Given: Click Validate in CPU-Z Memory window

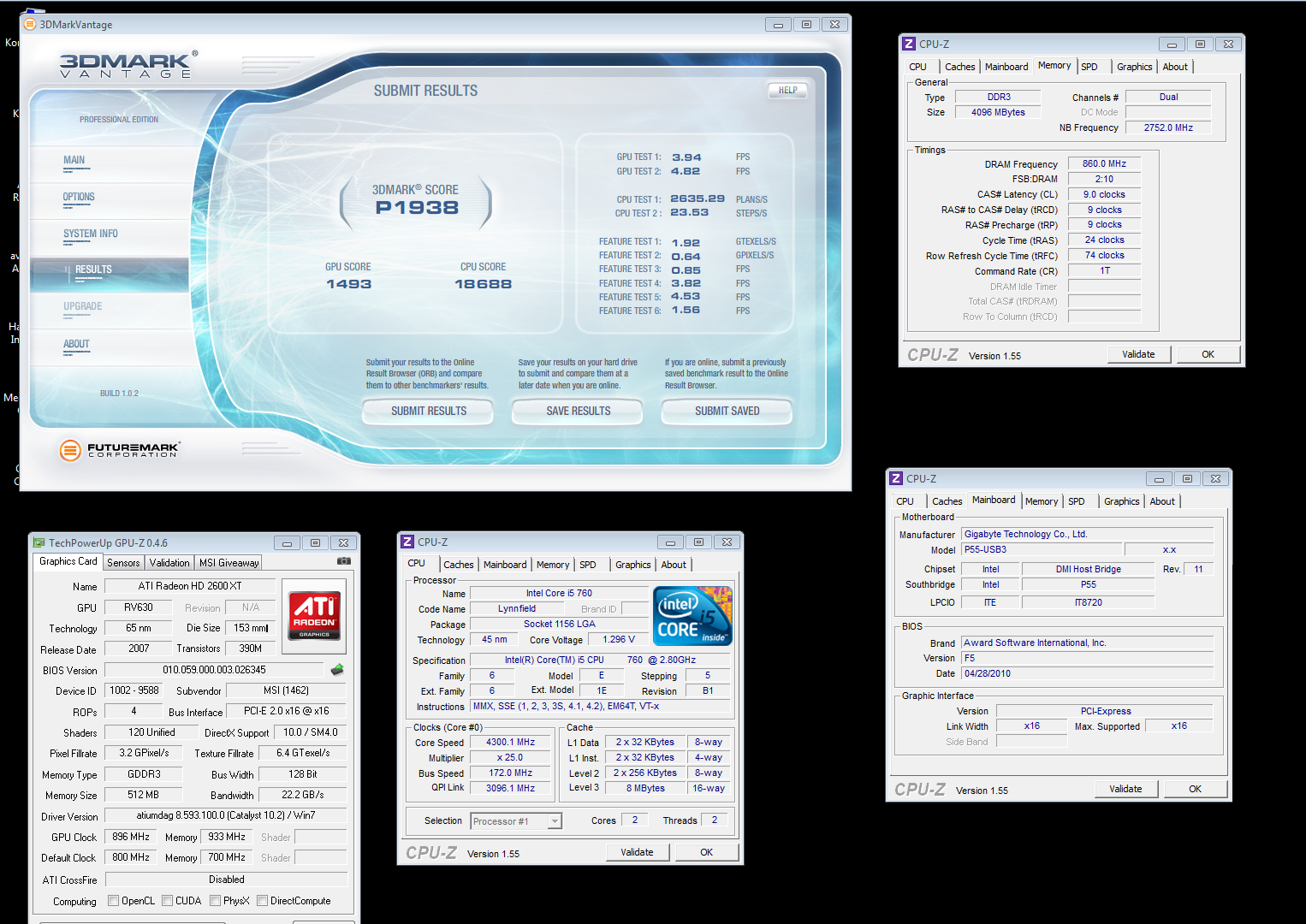Looking at the screenshot, I should tap(1138, 354).
